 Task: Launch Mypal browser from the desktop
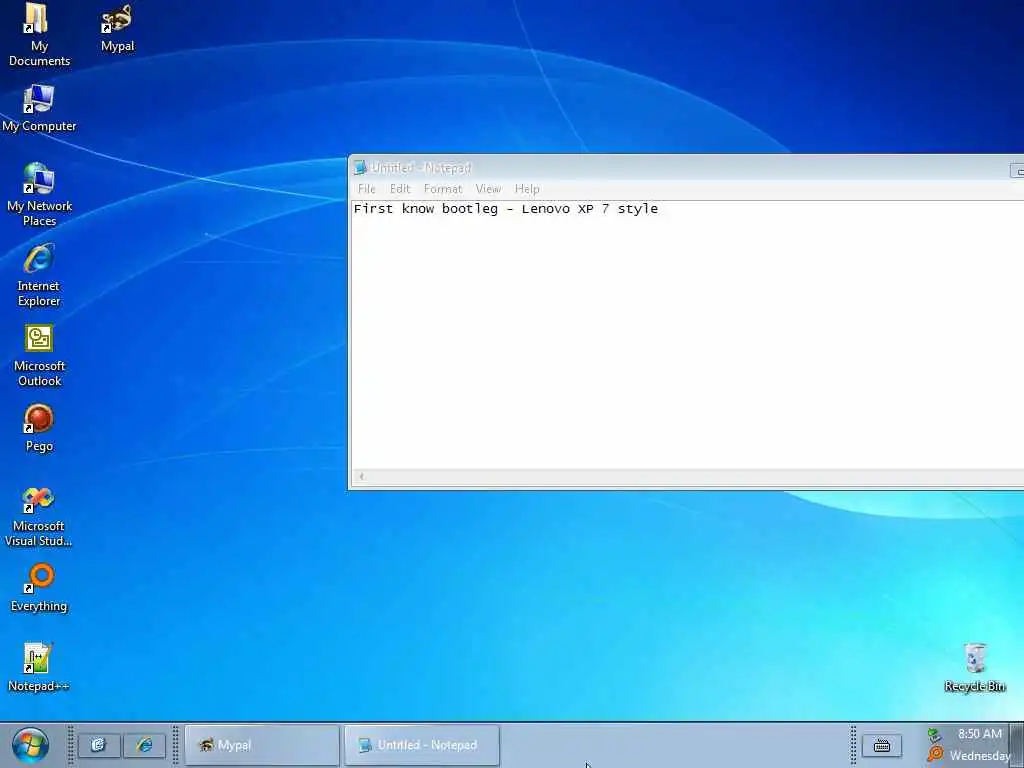coord(118,29)
